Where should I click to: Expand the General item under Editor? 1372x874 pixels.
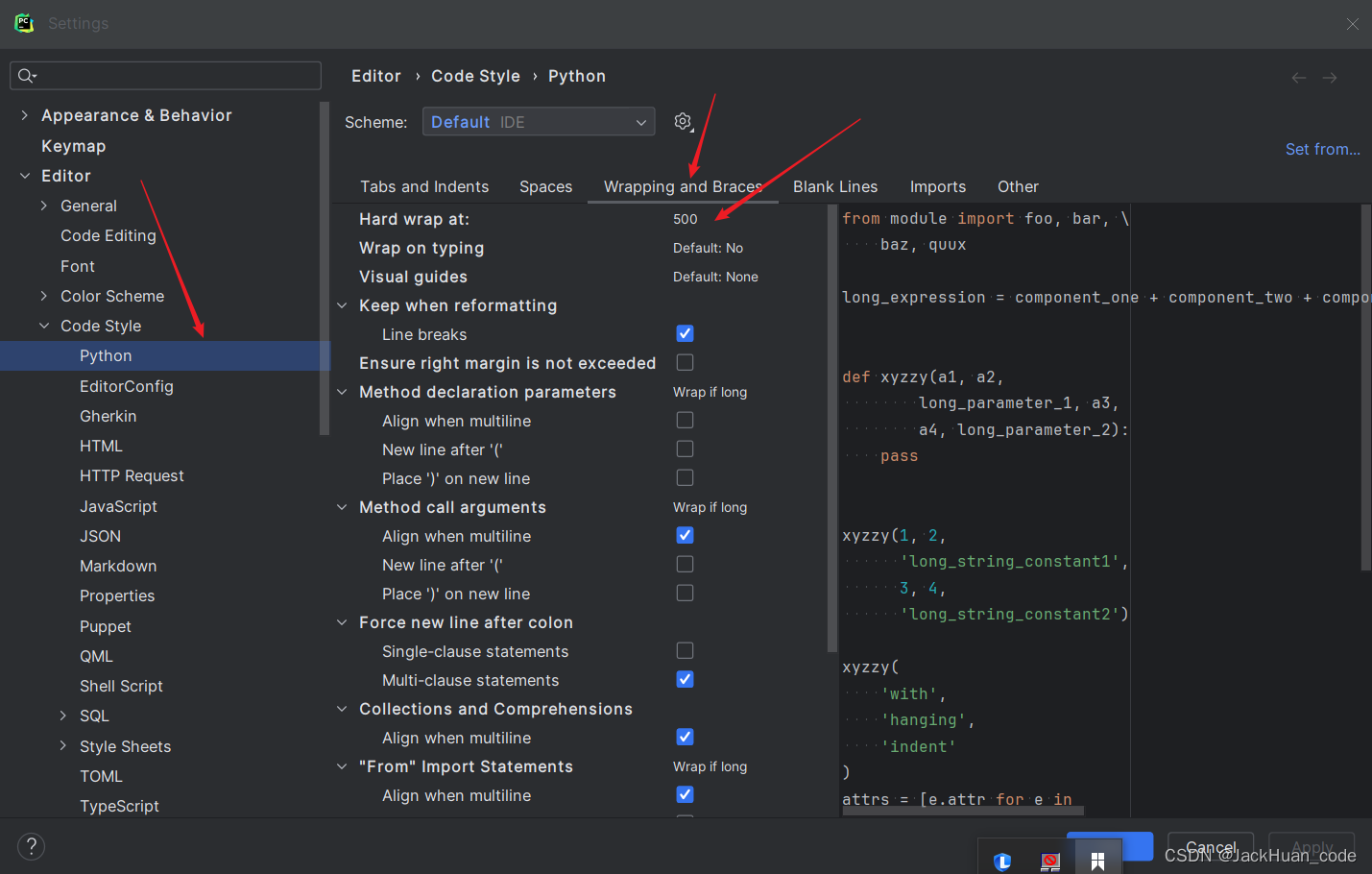coord(43,205)
